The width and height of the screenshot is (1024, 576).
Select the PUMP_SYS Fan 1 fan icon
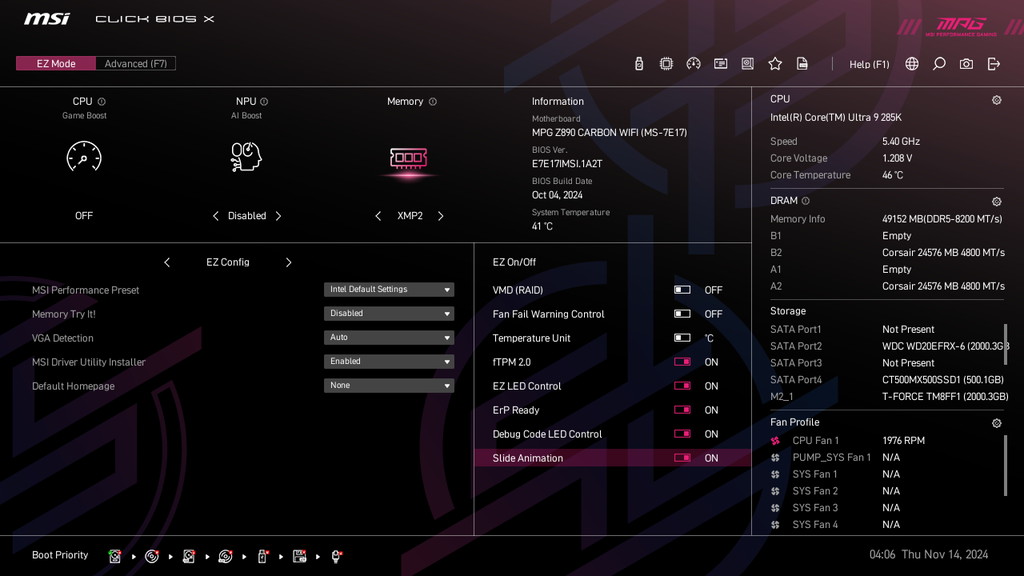[x=775, y=458]
